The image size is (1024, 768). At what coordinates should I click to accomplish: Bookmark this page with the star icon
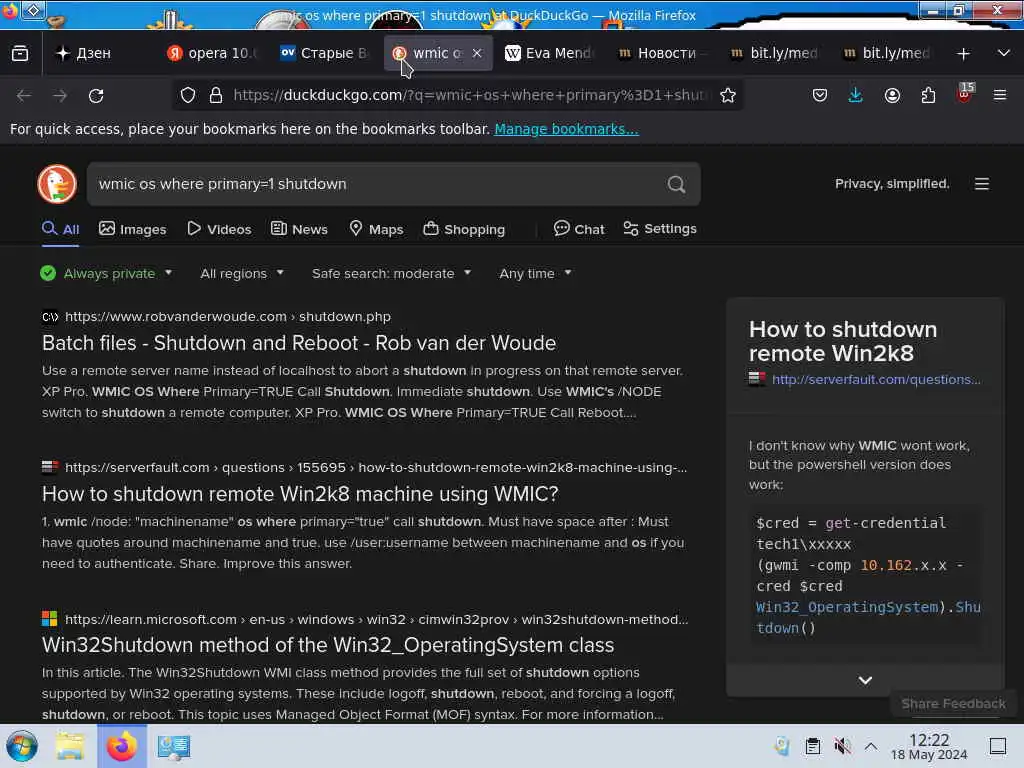728,95
